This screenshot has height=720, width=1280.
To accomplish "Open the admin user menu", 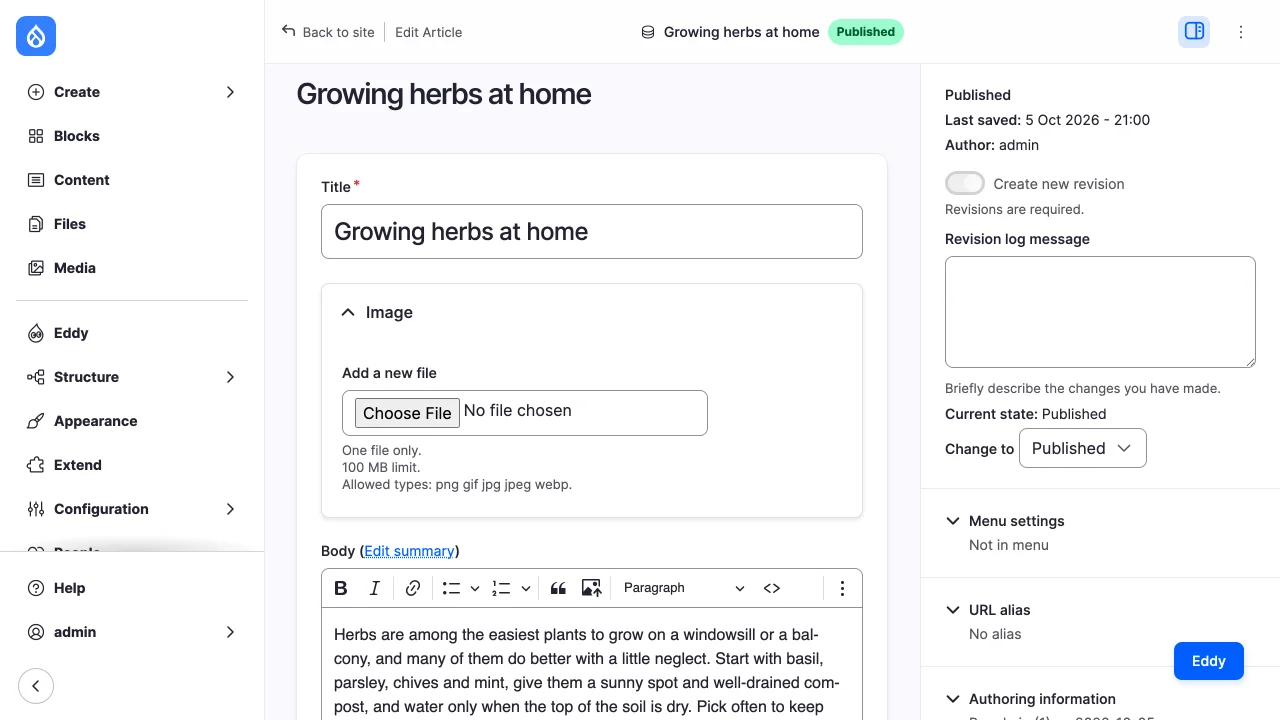I will point(132,632).
